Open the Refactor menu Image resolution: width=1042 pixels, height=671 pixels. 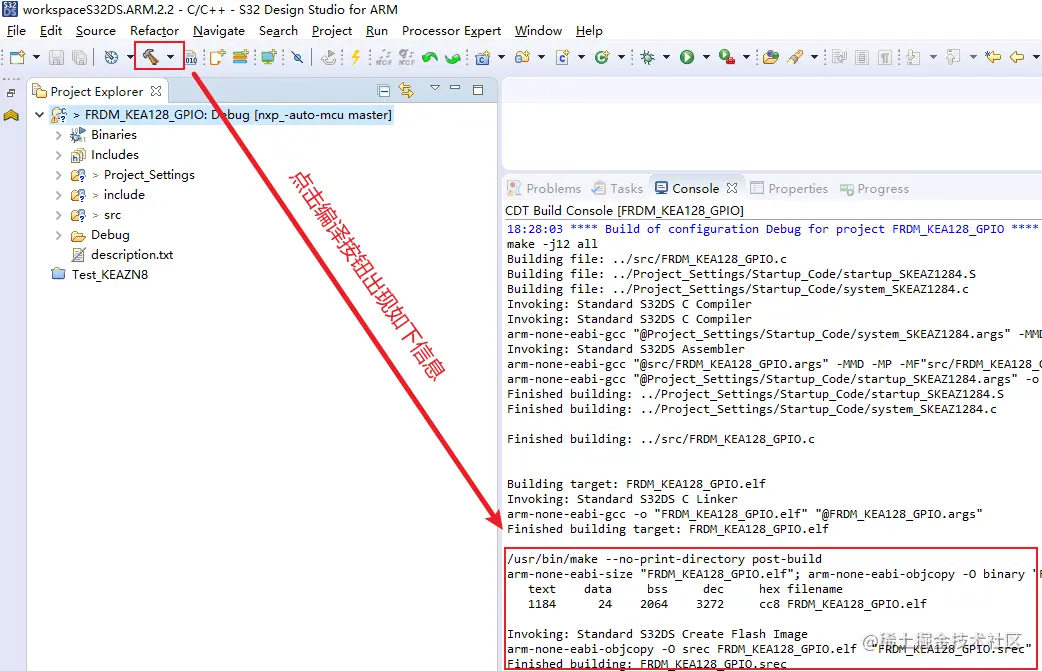point(154,31)
